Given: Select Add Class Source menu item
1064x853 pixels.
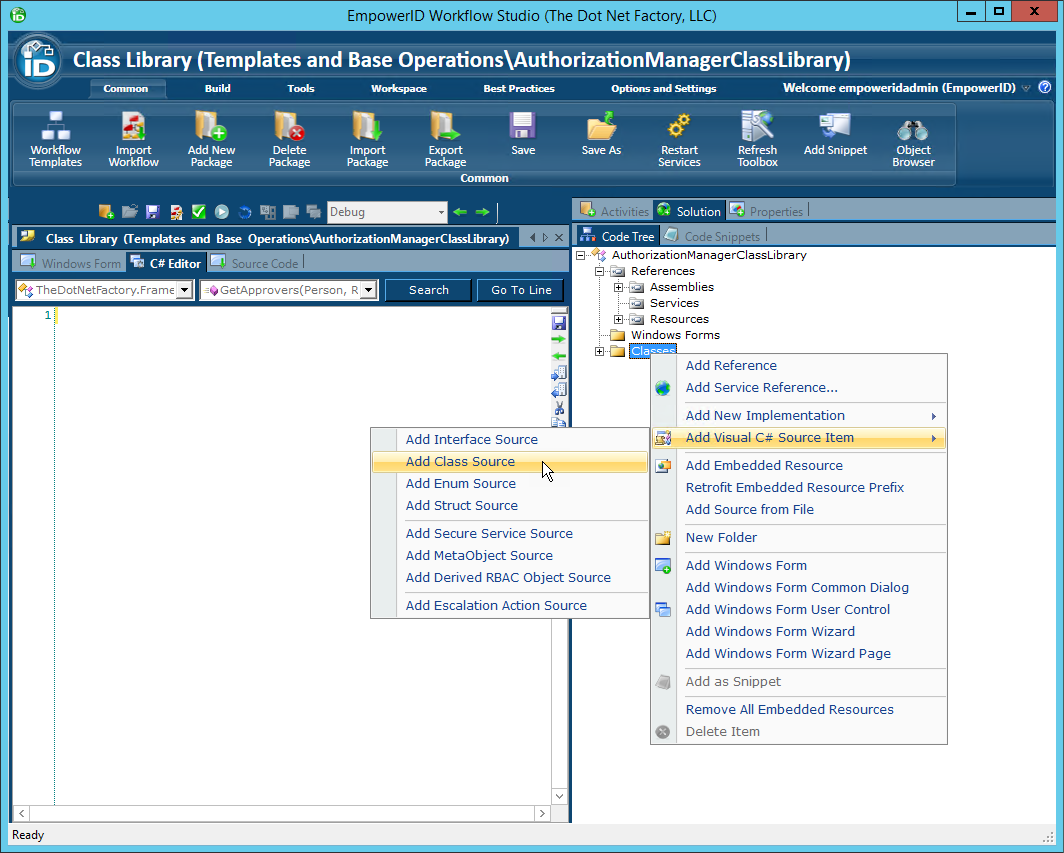Looking at the screenshot, I should click(x=460, y=462).
